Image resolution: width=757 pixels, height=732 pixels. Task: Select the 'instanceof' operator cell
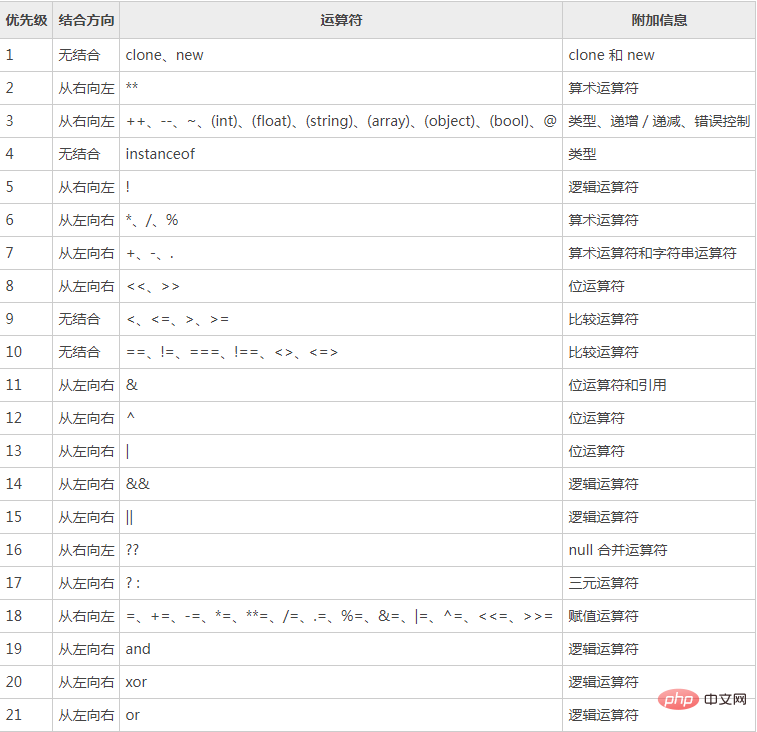341,154
